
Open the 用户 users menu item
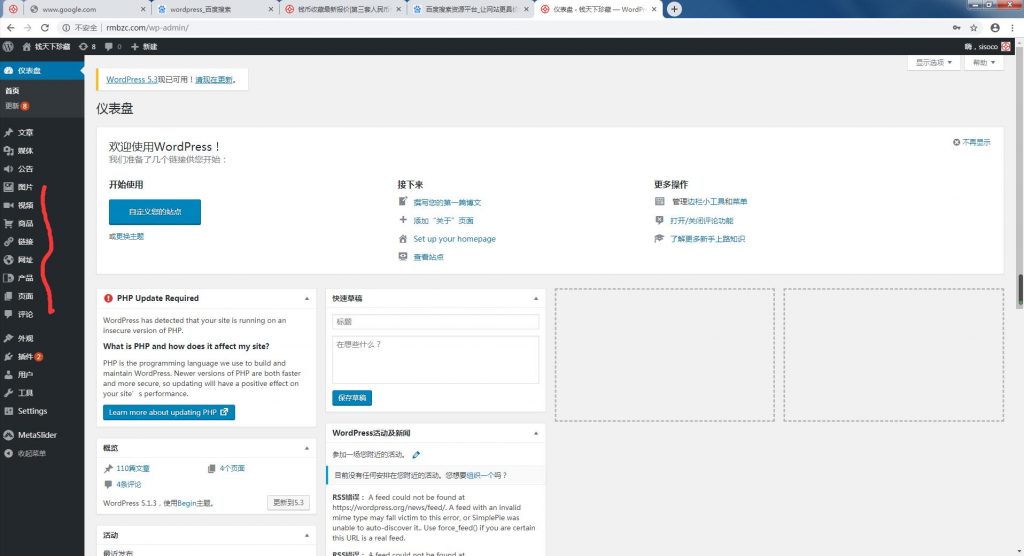pyautogui.click(x=42, y=375)
